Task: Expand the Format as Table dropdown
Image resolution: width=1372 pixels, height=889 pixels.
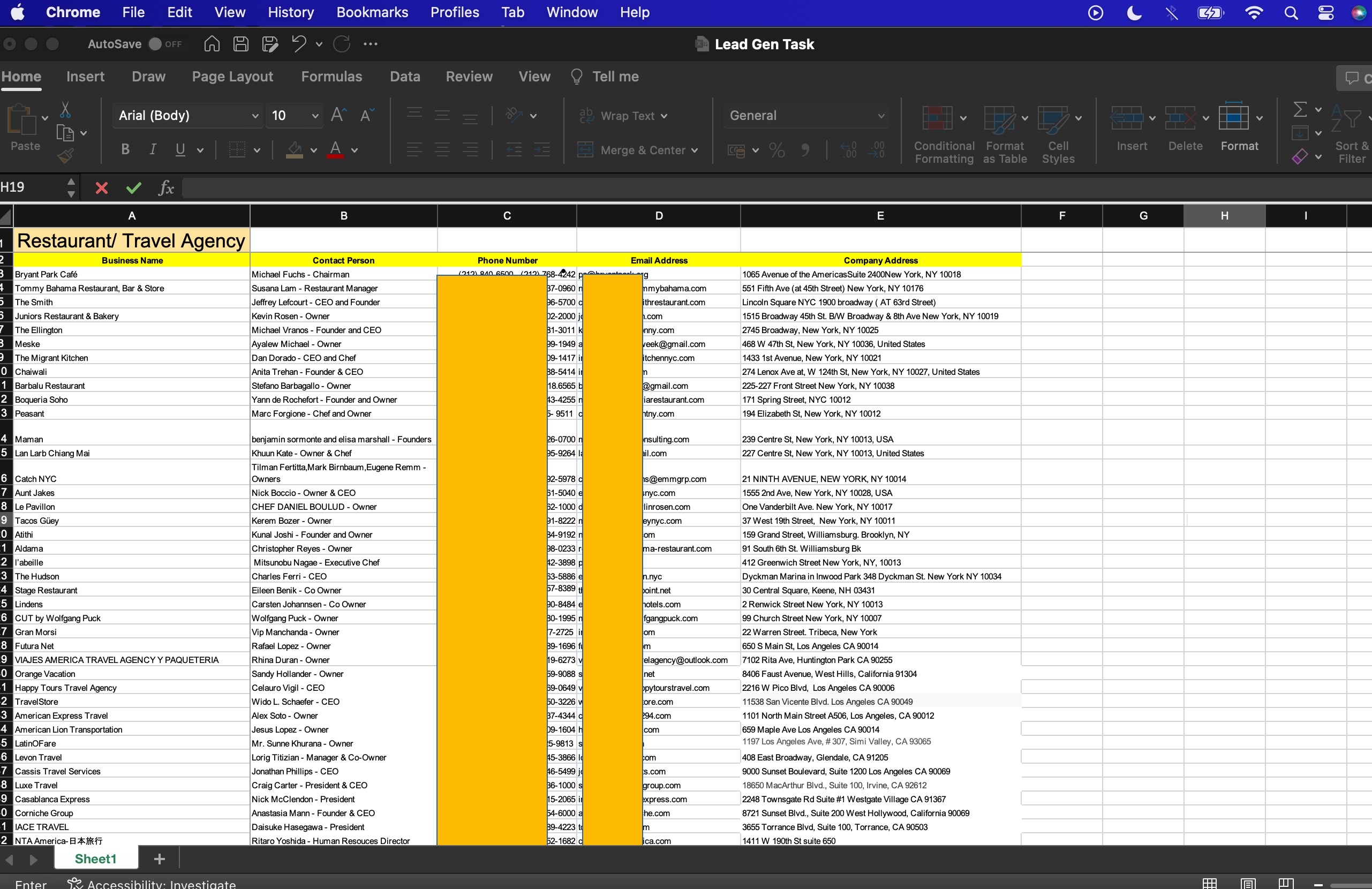Action: point(1025,118)
